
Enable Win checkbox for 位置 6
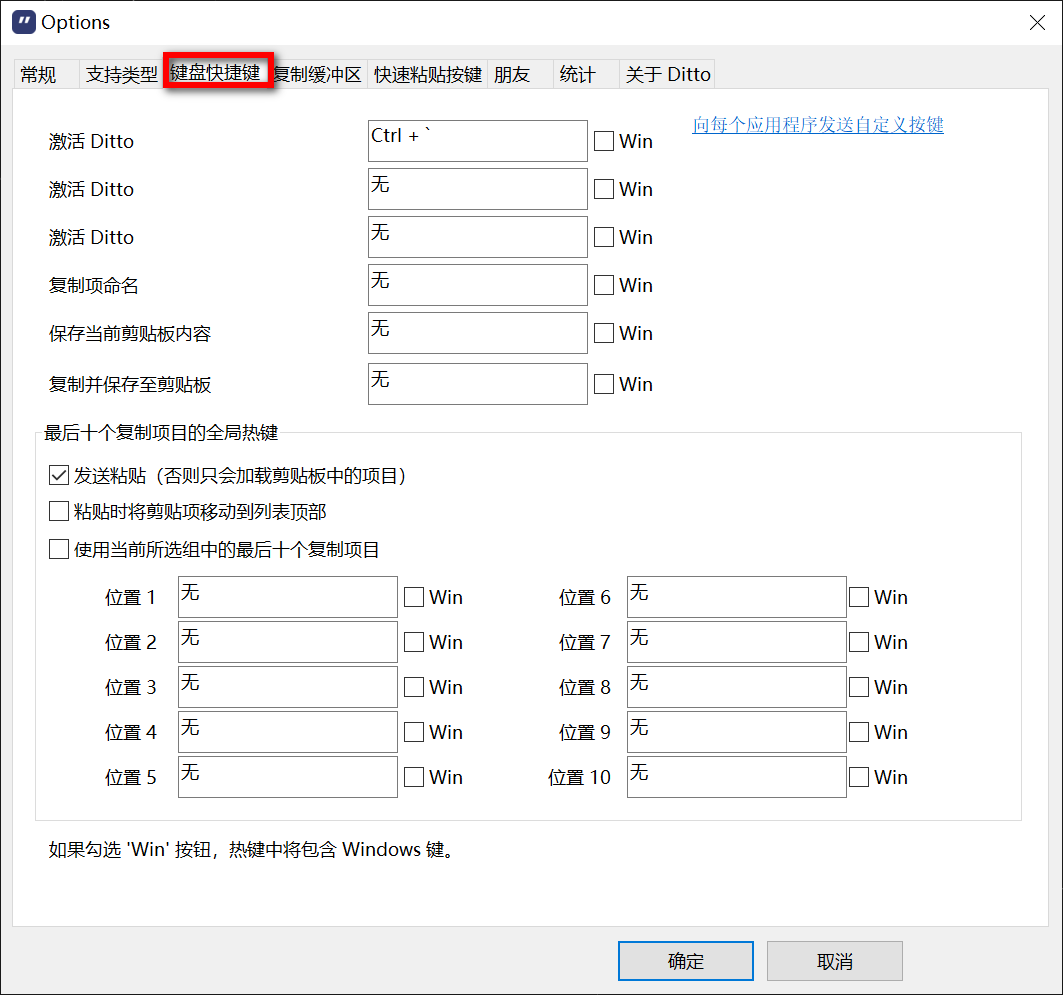pos(859,597)
